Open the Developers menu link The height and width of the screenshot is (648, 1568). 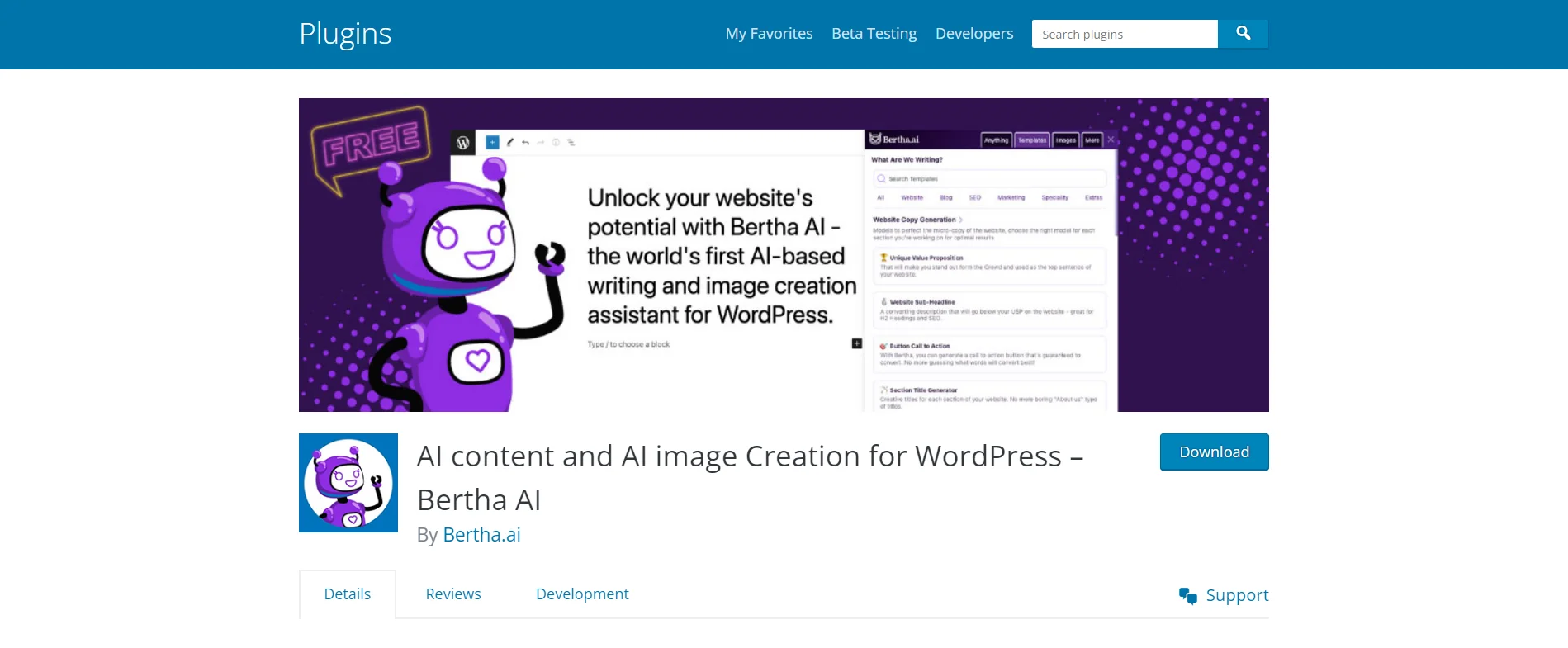coord(974,34)
